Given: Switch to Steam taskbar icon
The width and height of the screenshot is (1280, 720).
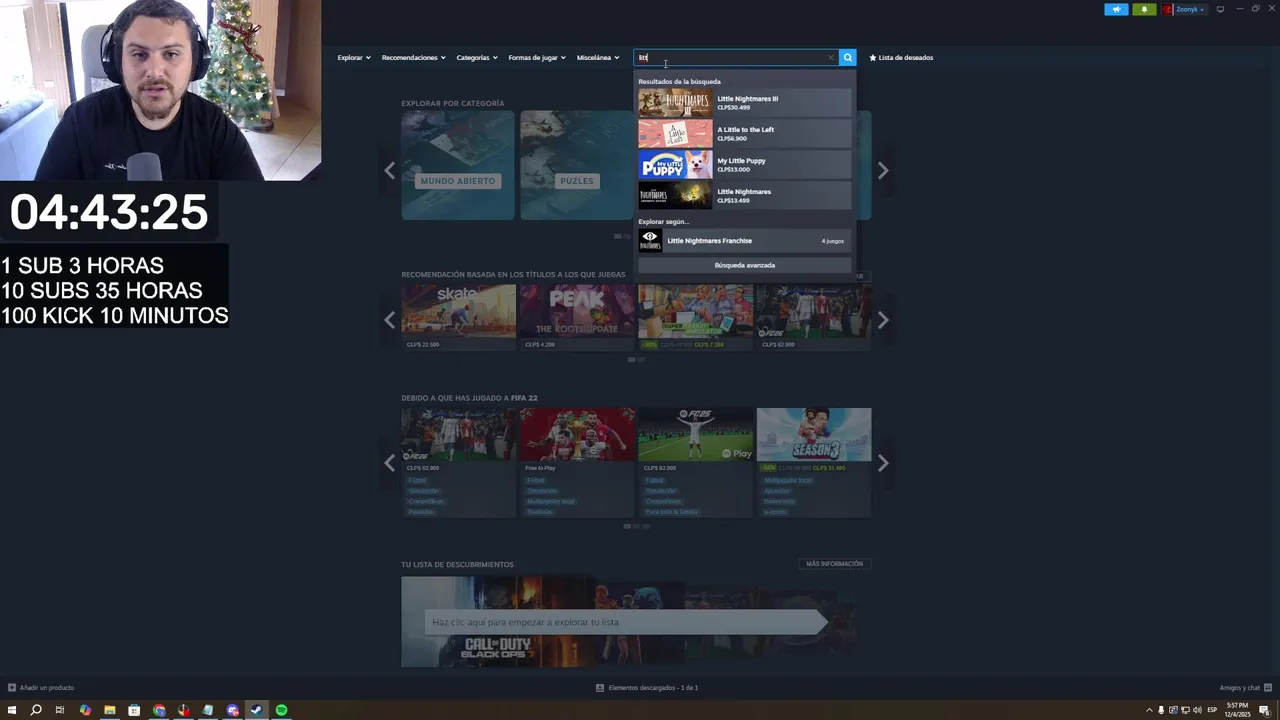Looking at the screenshot, I should point(257,710).
